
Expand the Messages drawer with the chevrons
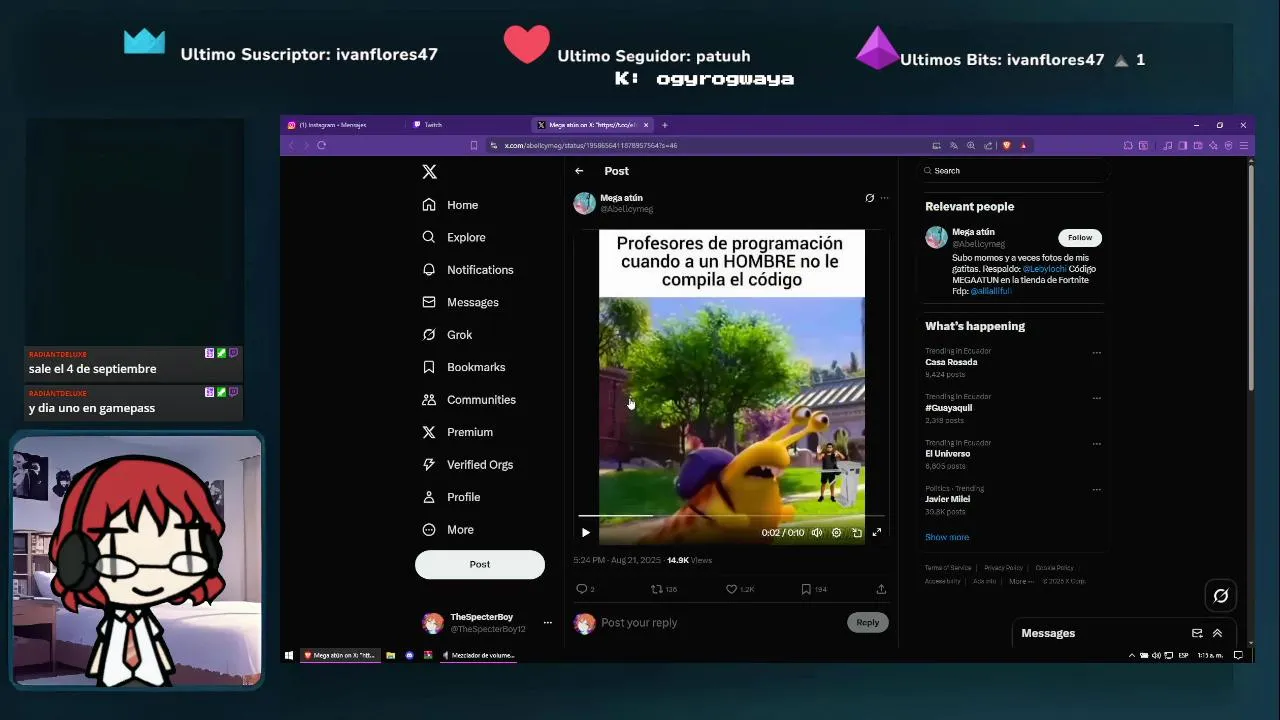click(1217, 633)
